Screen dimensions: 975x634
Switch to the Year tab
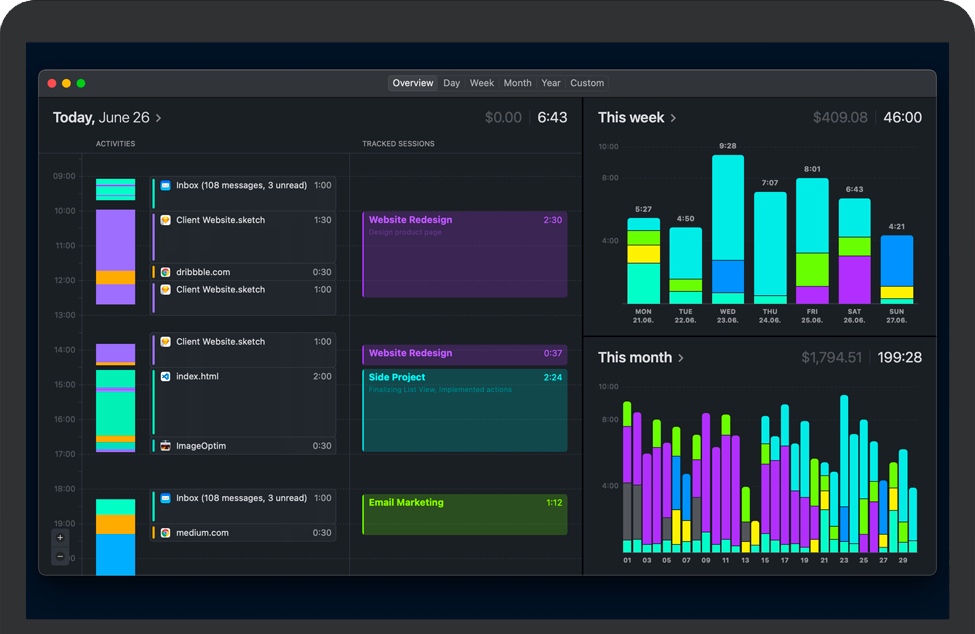pos(551,83)
